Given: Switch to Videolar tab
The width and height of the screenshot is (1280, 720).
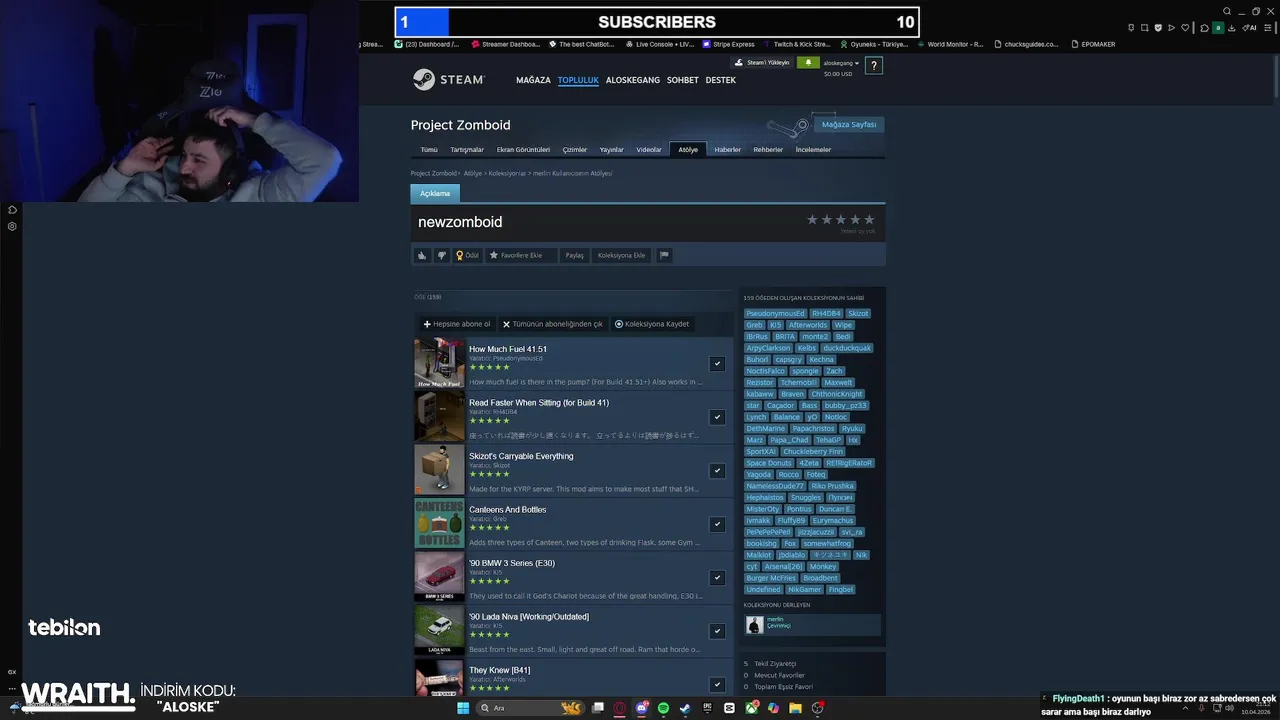Looking at the screenshot, I should [649, 150].
